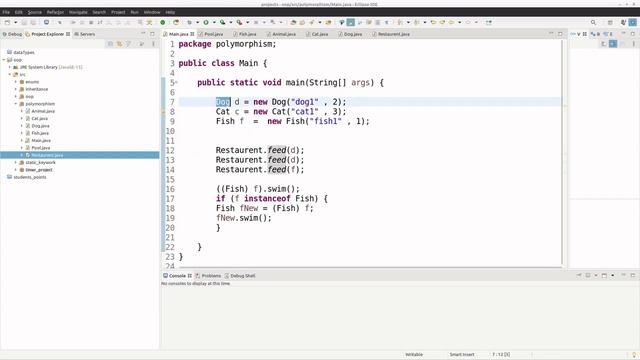The height and width of the screenshot is (360, 640).
Task: Open the Debug configurations dropdown arrow
Action: tap(198, 22)
